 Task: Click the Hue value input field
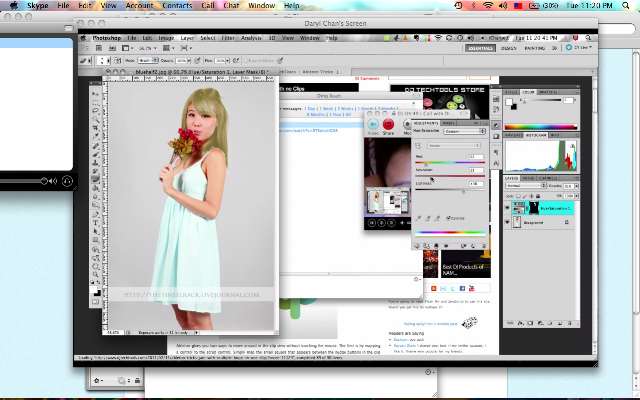(476, 157)
